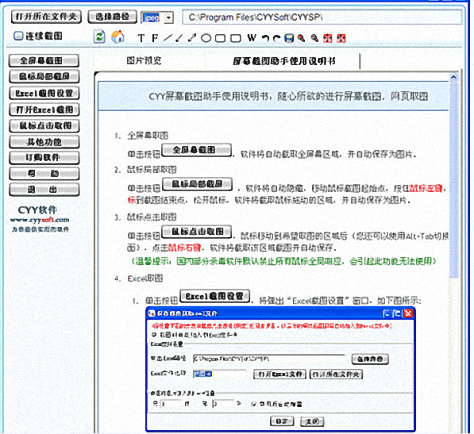Select the second rounded rectangle tool
Viewport: 474px width, 434px height.
click(x=235, y=38)
